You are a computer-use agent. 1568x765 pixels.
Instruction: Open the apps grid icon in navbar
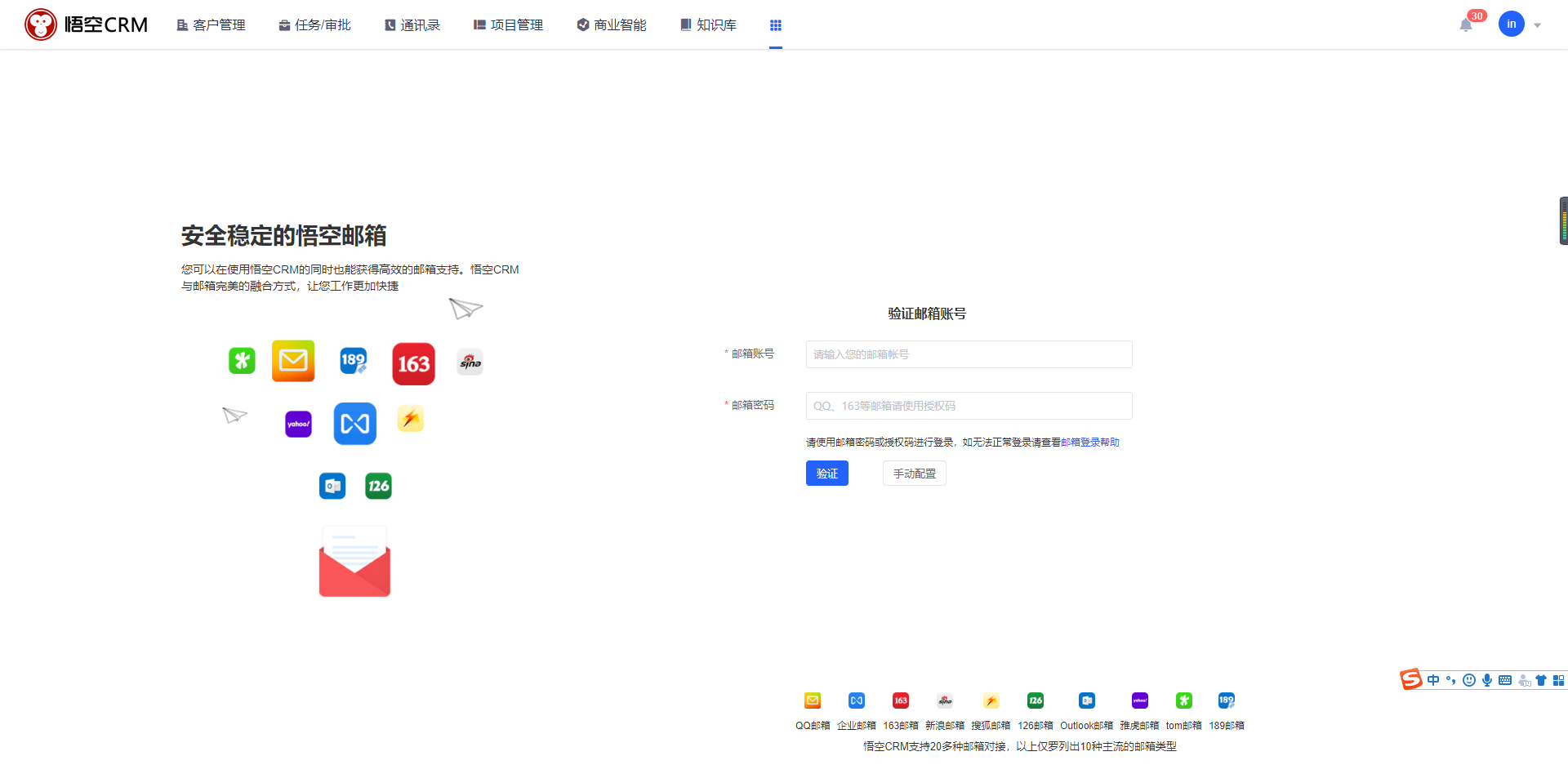point(776,25)
